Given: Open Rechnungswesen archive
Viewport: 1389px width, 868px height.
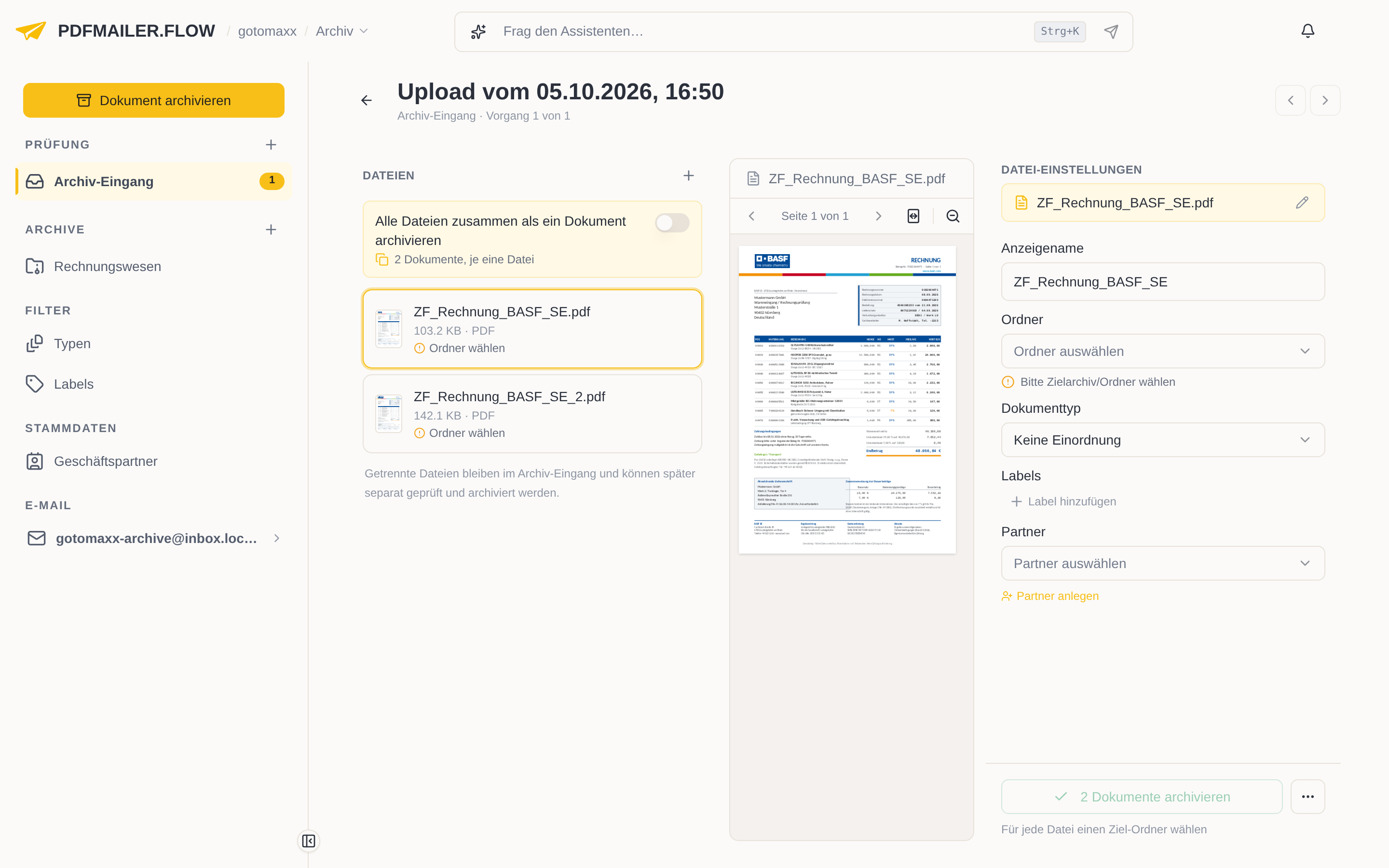Looking at the screenshot, I should pyautogui.click(x=153, y=266).
